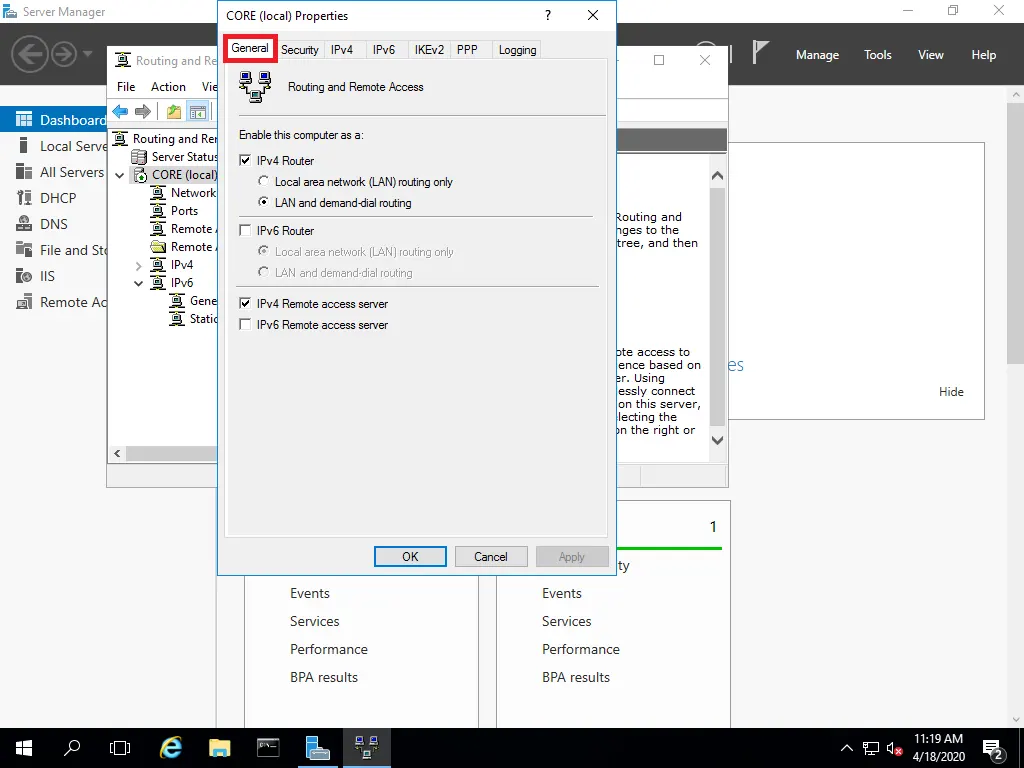Click the back arrow in Routing toolbar

[120, 112]
